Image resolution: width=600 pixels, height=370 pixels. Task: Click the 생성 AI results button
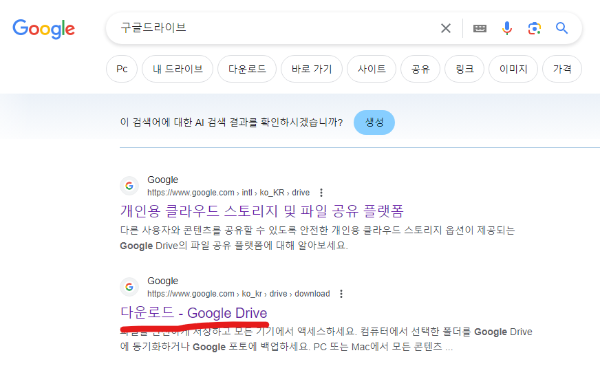point(374,122)
